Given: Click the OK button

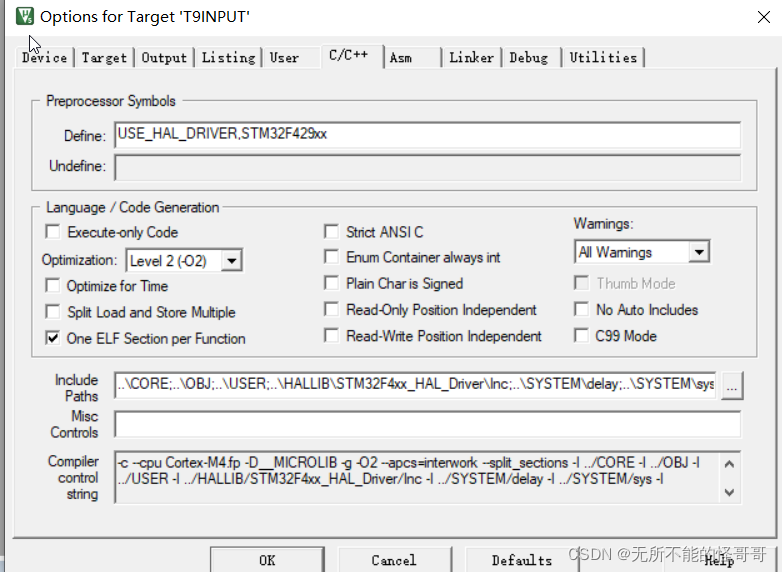Looking at the screenshot, I should click(x=267, y=560).
